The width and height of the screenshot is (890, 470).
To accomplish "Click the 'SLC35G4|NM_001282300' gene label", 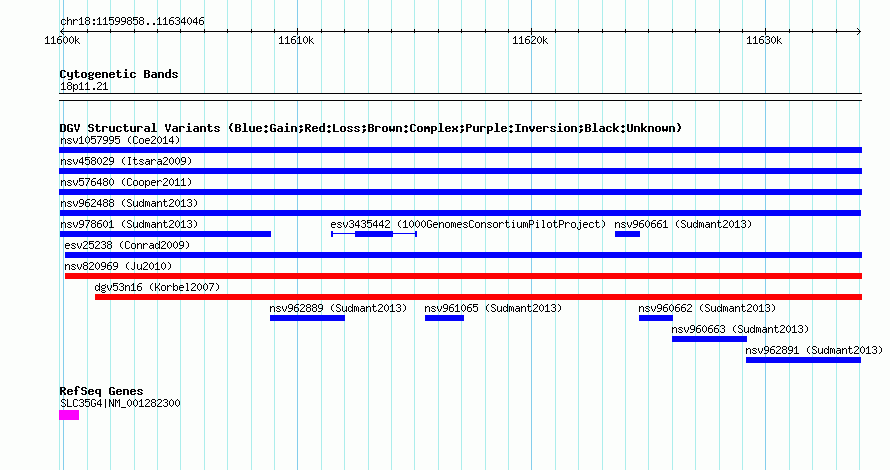I will coord(120,403).
